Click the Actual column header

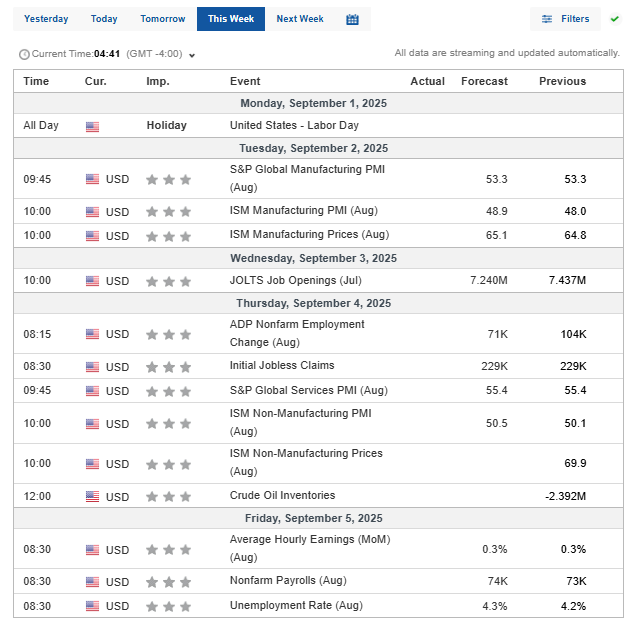point(427,81)
